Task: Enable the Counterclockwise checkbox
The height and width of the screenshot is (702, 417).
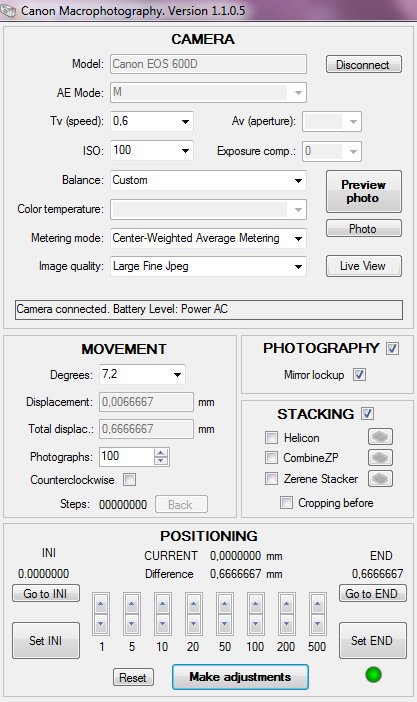Action: coord(129,479)
